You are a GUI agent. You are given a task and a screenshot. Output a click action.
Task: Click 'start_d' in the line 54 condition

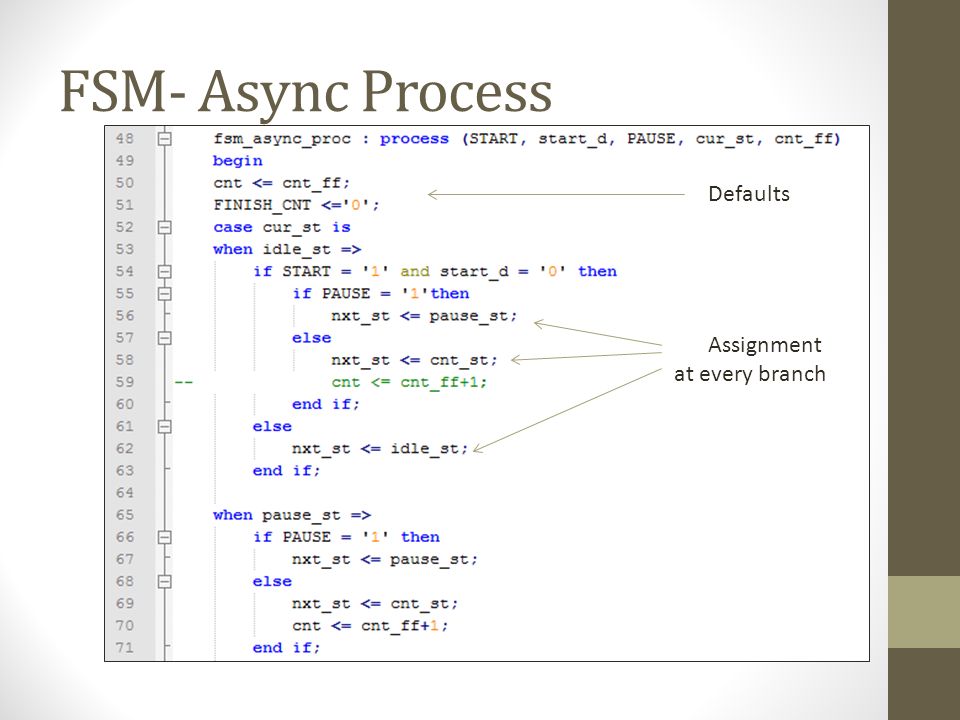474,272
